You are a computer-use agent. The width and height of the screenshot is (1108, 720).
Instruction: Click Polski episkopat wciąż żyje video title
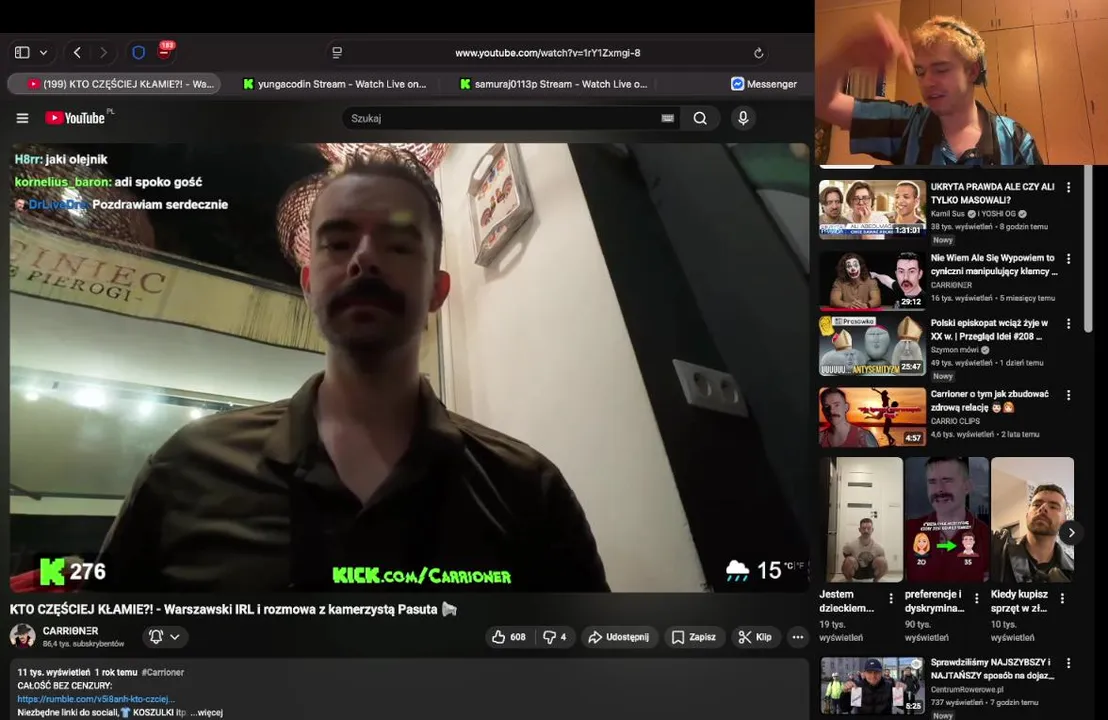pyautogui.click(x=989, y=330)
